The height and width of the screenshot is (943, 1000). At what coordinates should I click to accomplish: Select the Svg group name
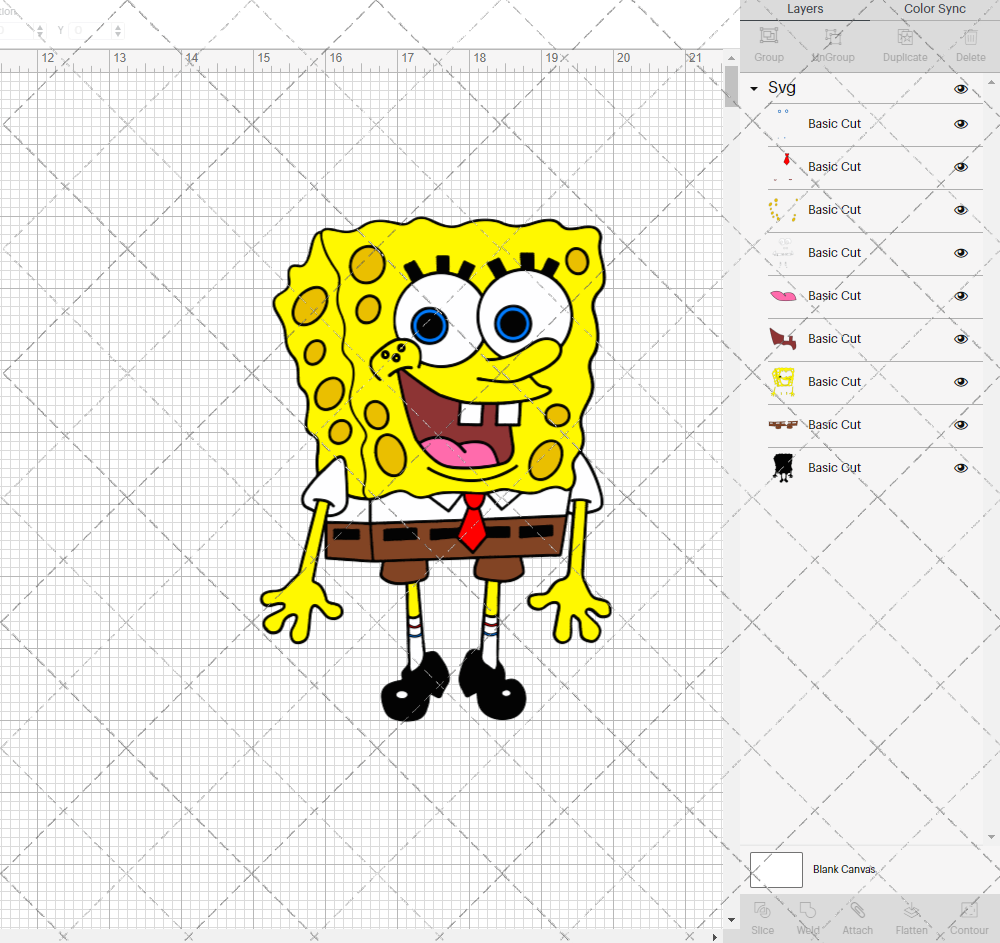[x=781, y=87]
